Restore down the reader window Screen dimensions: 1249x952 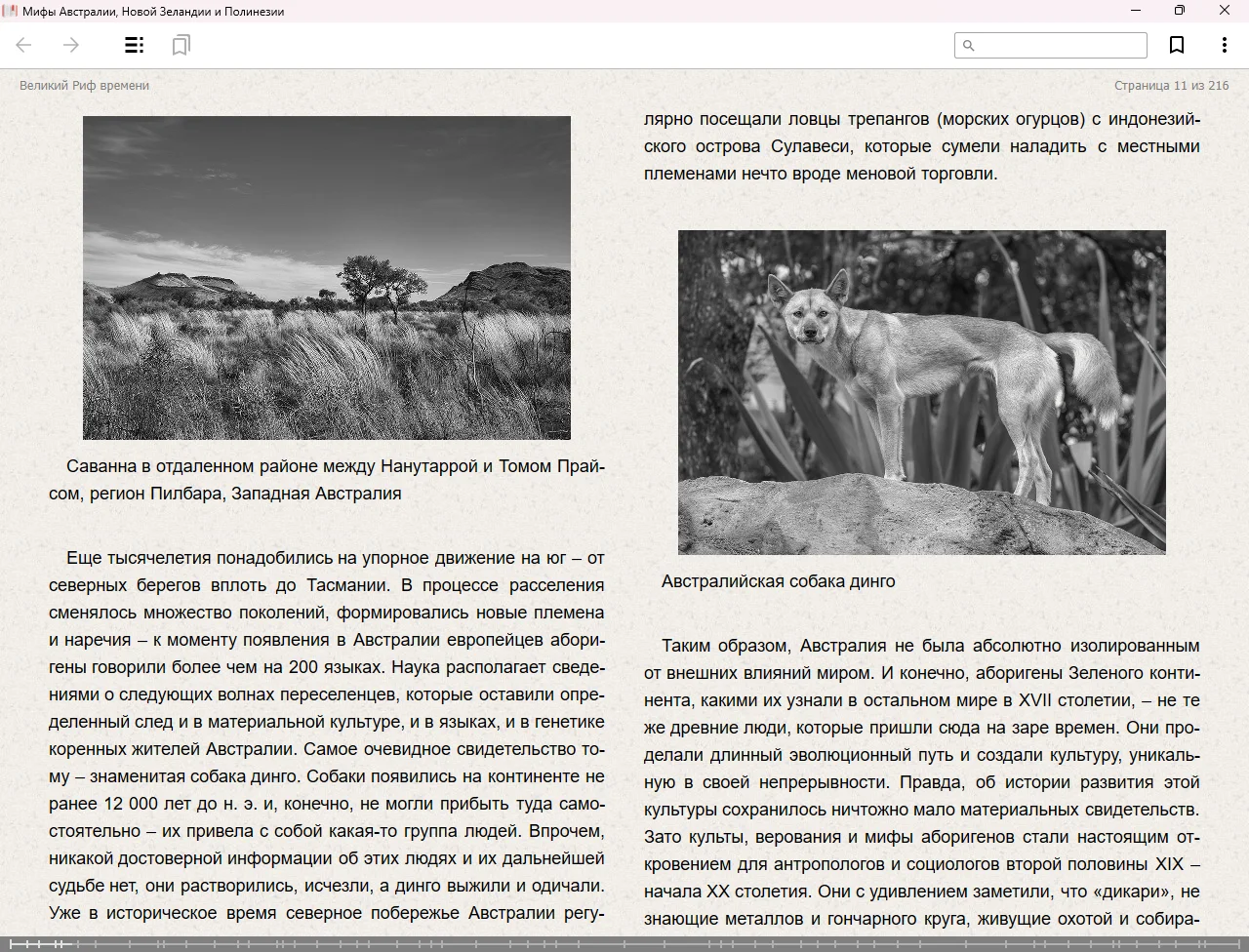pyautogui.click(x=1180, y=11)
